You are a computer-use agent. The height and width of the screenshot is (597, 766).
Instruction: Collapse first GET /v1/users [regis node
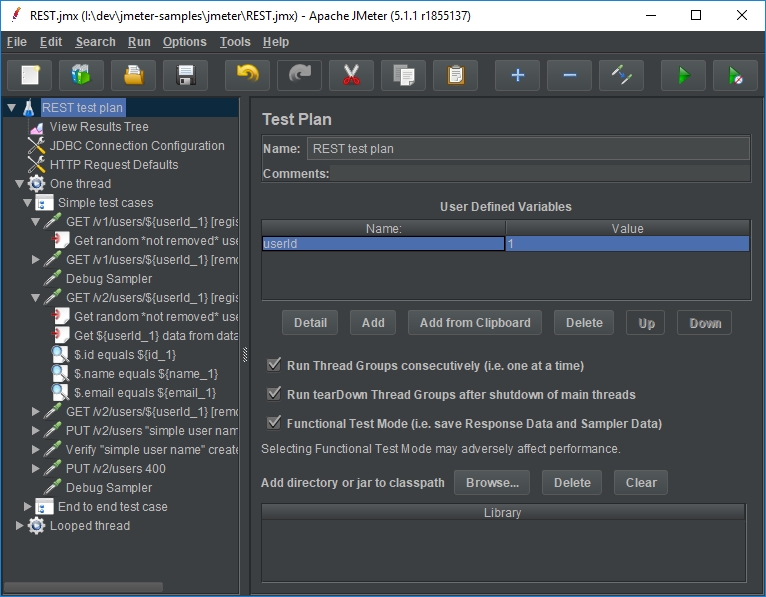pos(36,222)
